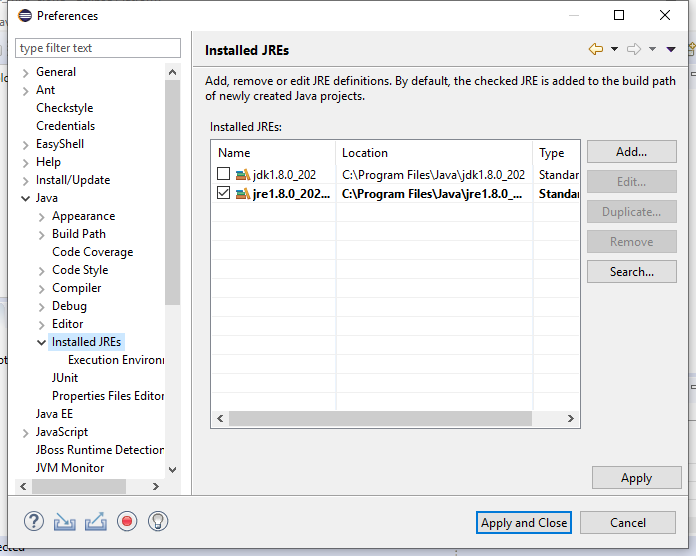Collapse the Java tree node
This screenshot has width=696, height=556.
pyautogui.click(x=26, y=199)
